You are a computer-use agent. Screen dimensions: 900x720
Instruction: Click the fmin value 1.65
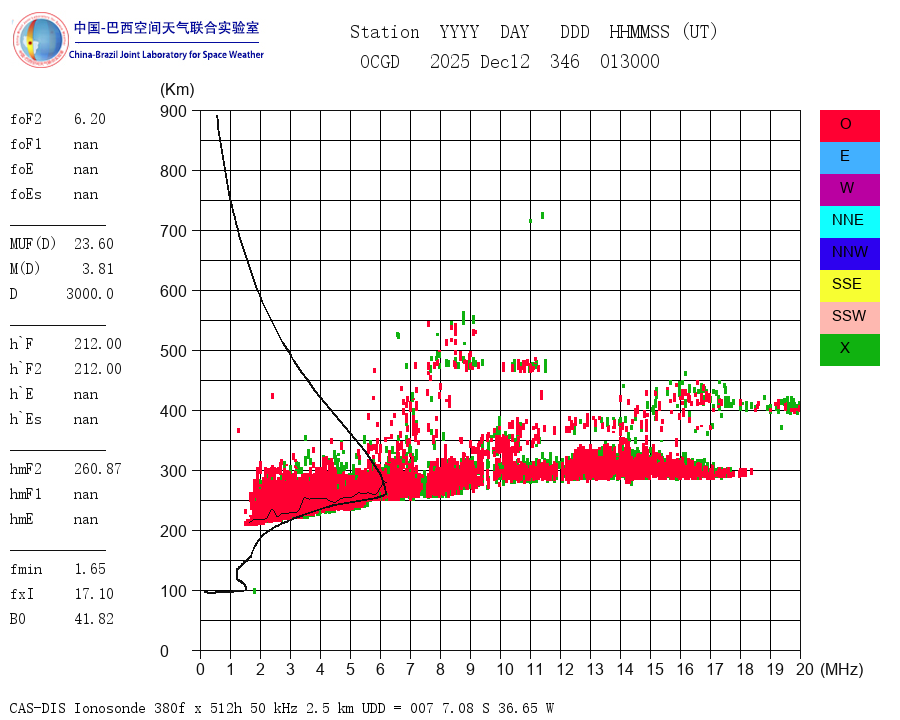pos(90,569)
